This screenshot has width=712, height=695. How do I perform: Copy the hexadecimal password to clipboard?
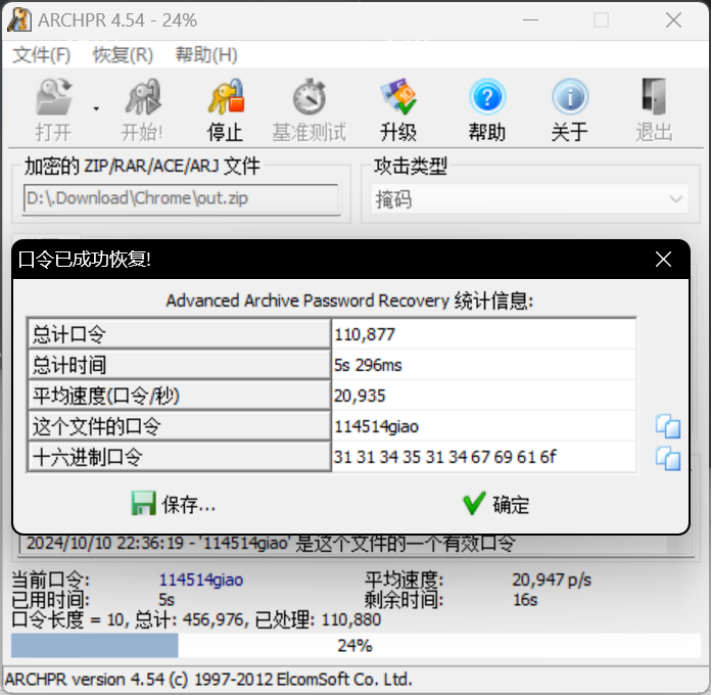[668, 459]
